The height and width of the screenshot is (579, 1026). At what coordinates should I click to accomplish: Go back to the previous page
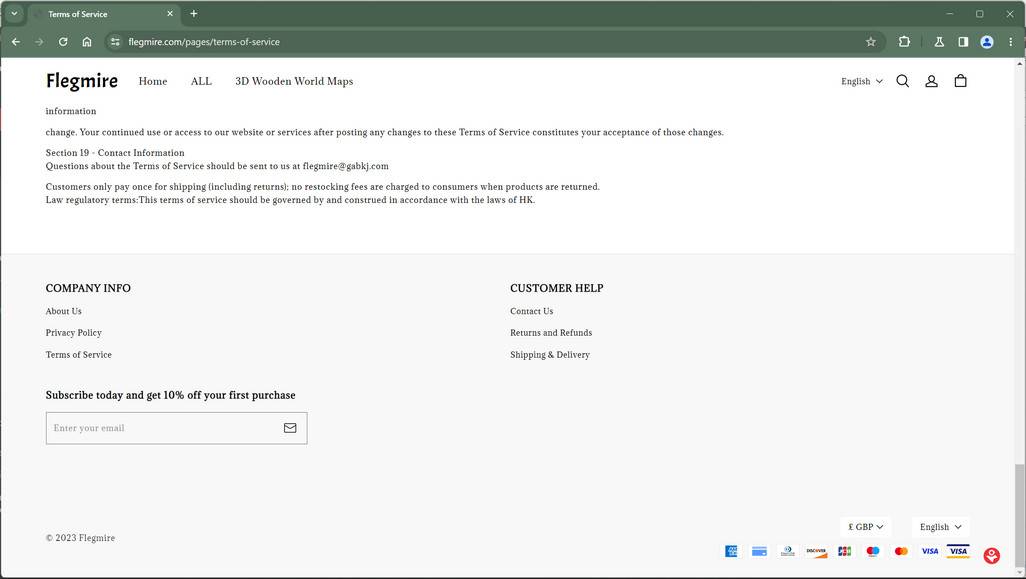coord(16,42)
